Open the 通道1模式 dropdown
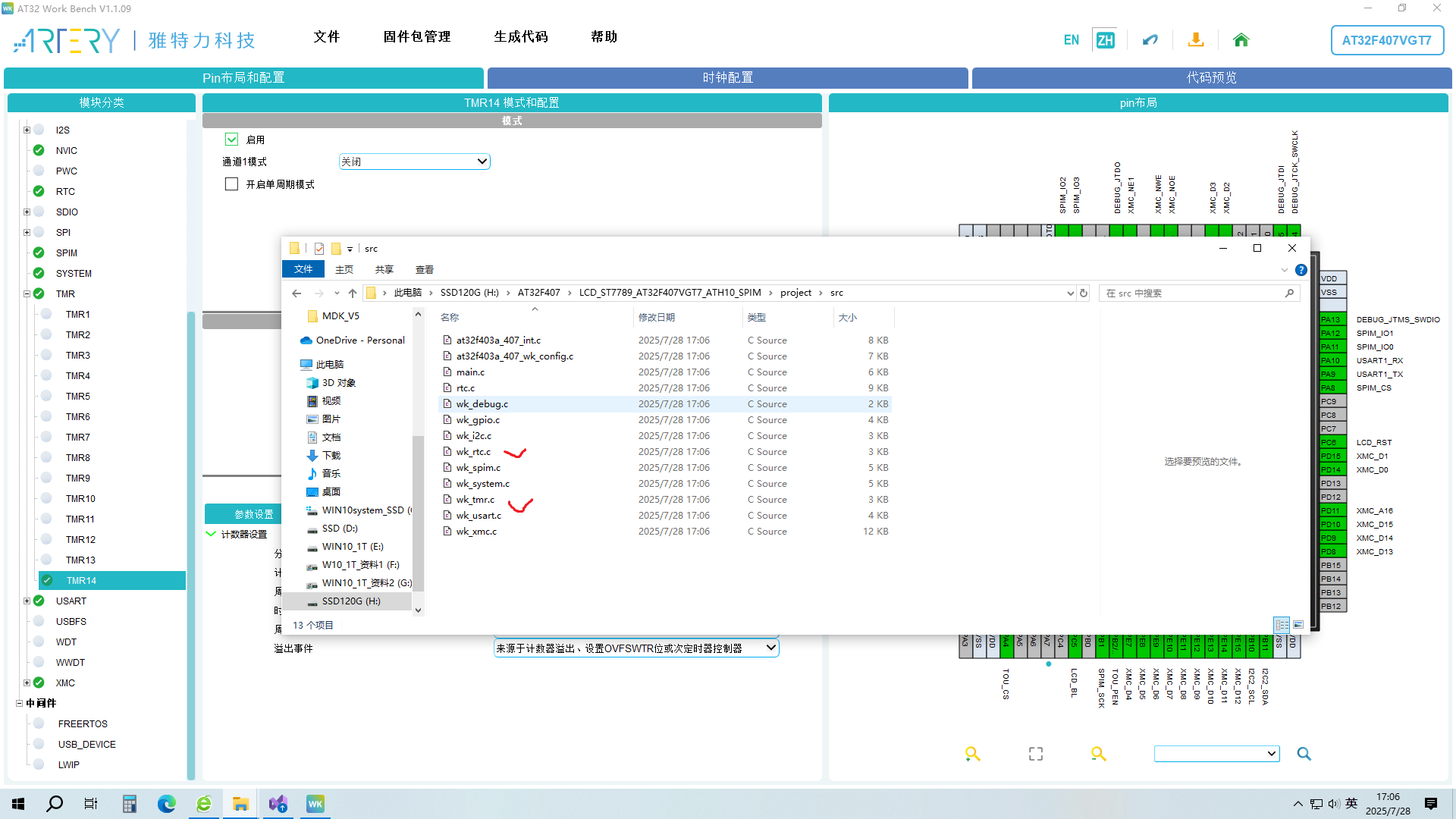 (414, 162)
